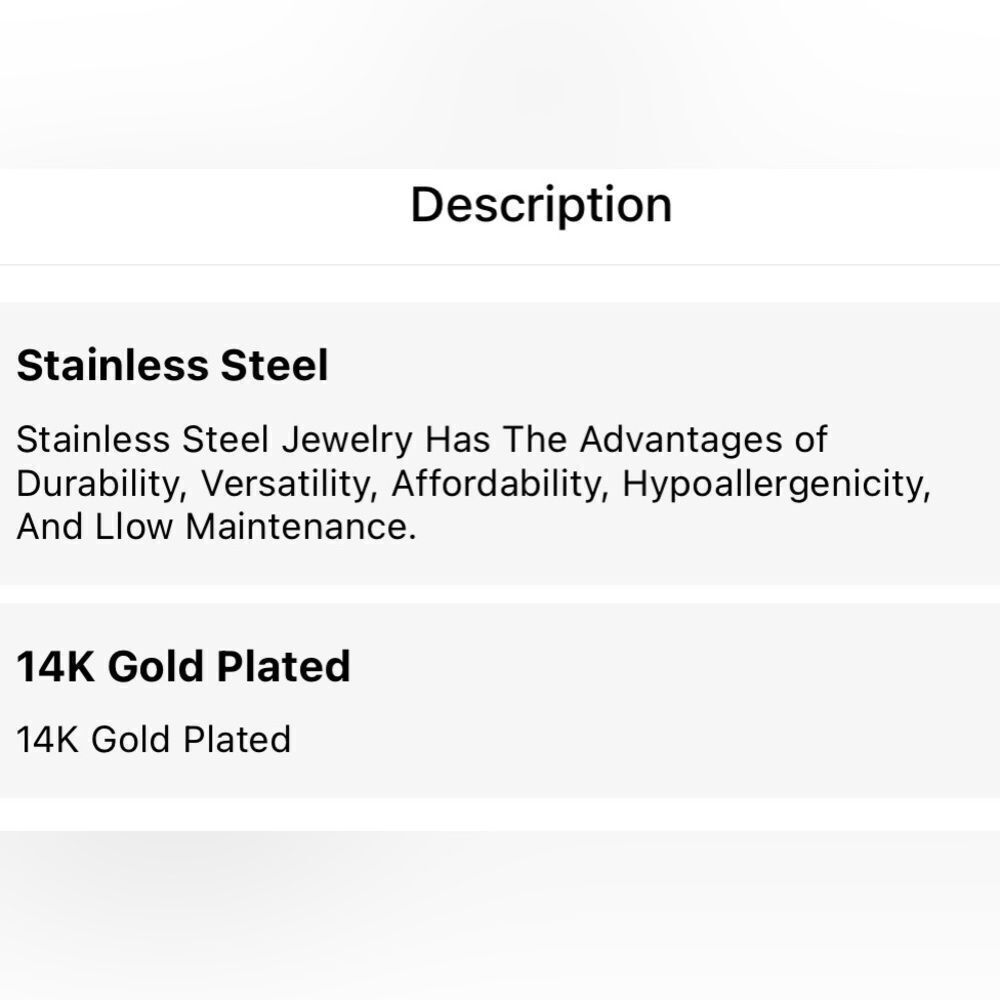1000x1000 pixels.
Task: Tap the blank area right of 14K Gold Plated heading
Action: (x=675, y=666)
